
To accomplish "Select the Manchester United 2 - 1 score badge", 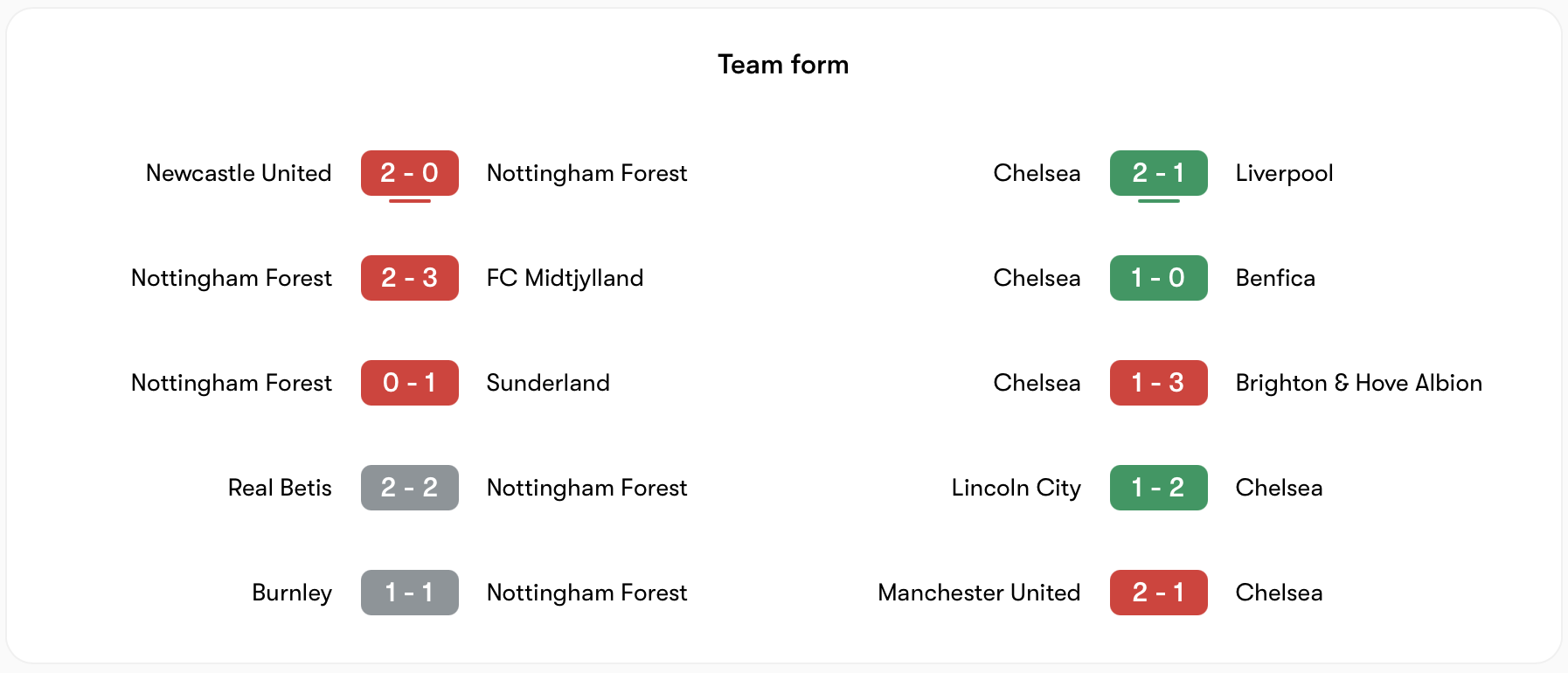I will point(1158,593).
